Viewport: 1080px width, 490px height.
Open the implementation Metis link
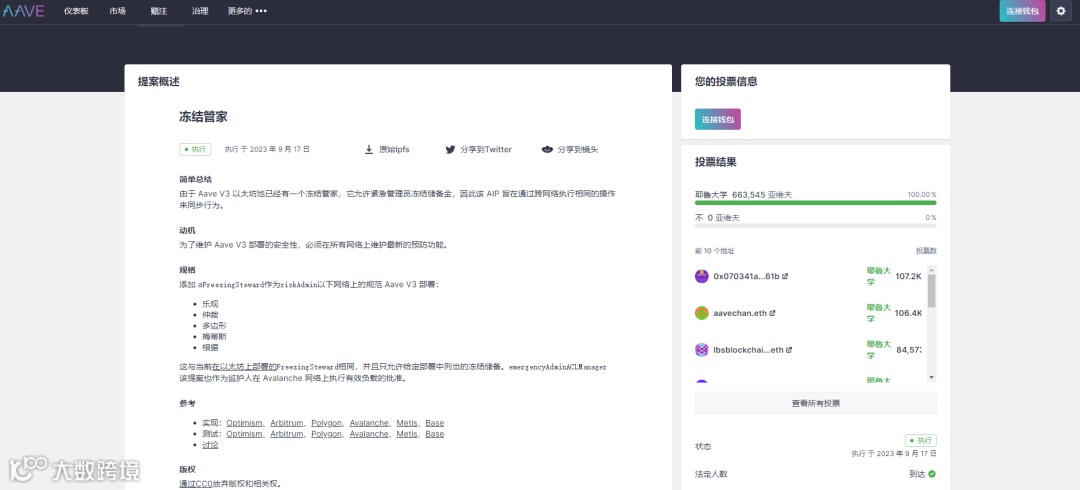click(x=407, y=423)
